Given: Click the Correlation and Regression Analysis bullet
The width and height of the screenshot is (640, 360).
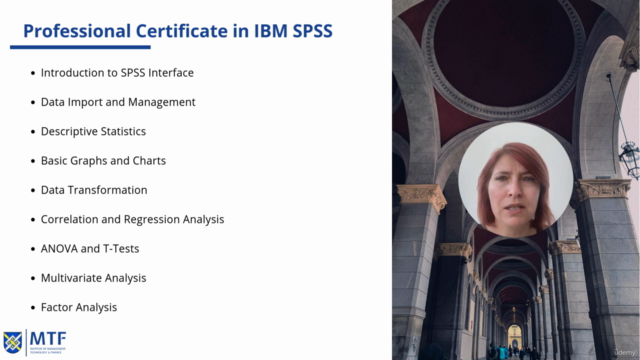Looking at the screenshot, I should click(132, 220).
